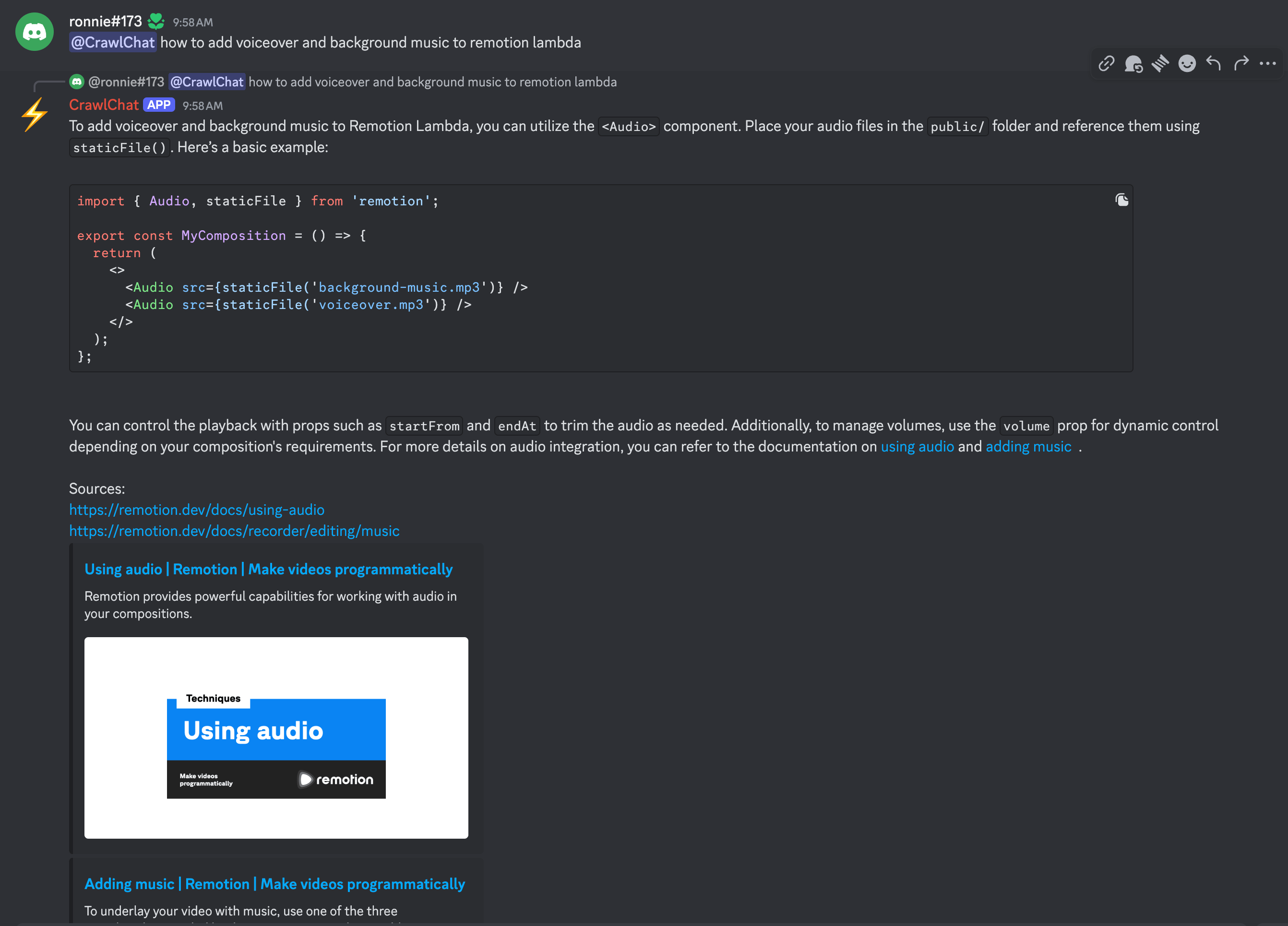
Task: Click the inline 'adding music' hyperlink
Action: (x=1028, y=447)
